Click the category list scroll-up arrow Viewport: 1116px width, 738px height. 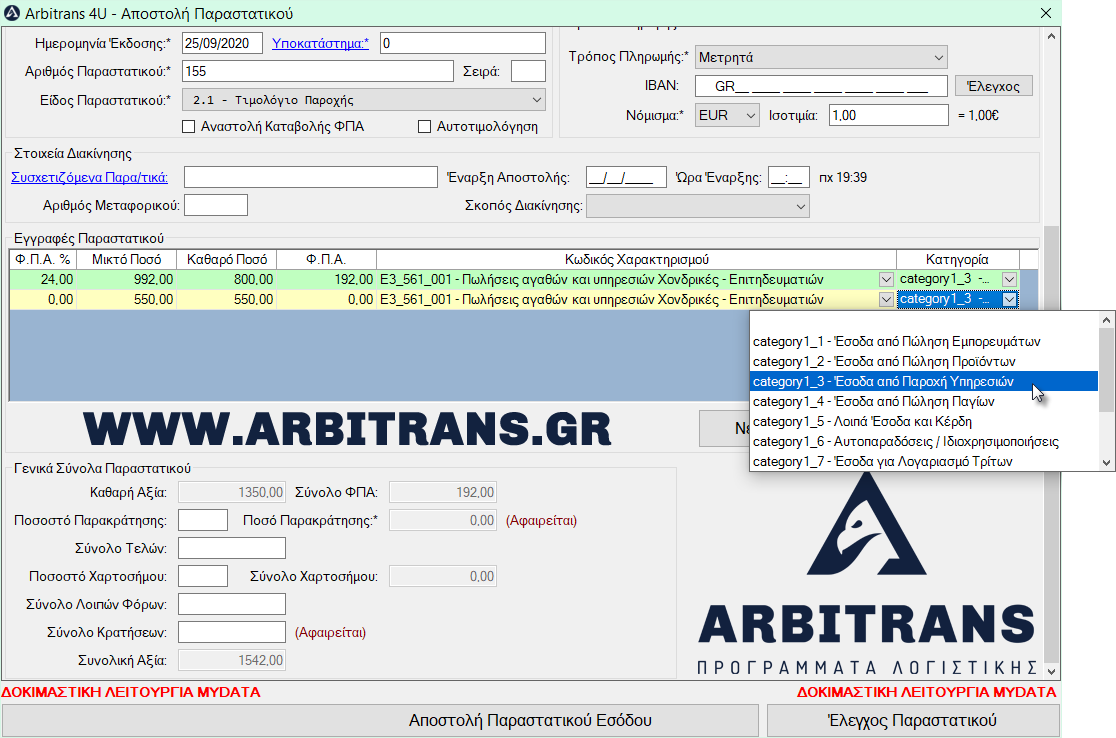click(x=1106, y=320)
